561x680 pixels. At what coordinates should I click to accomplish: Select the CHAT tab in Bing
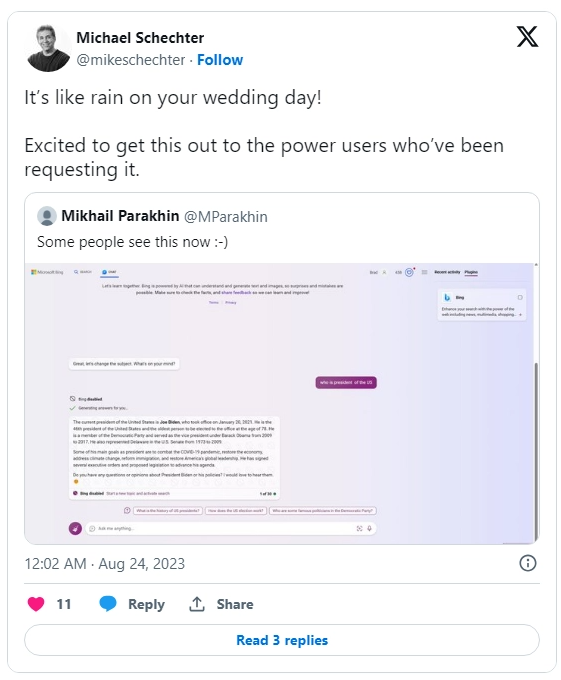[x=109, y=272]
